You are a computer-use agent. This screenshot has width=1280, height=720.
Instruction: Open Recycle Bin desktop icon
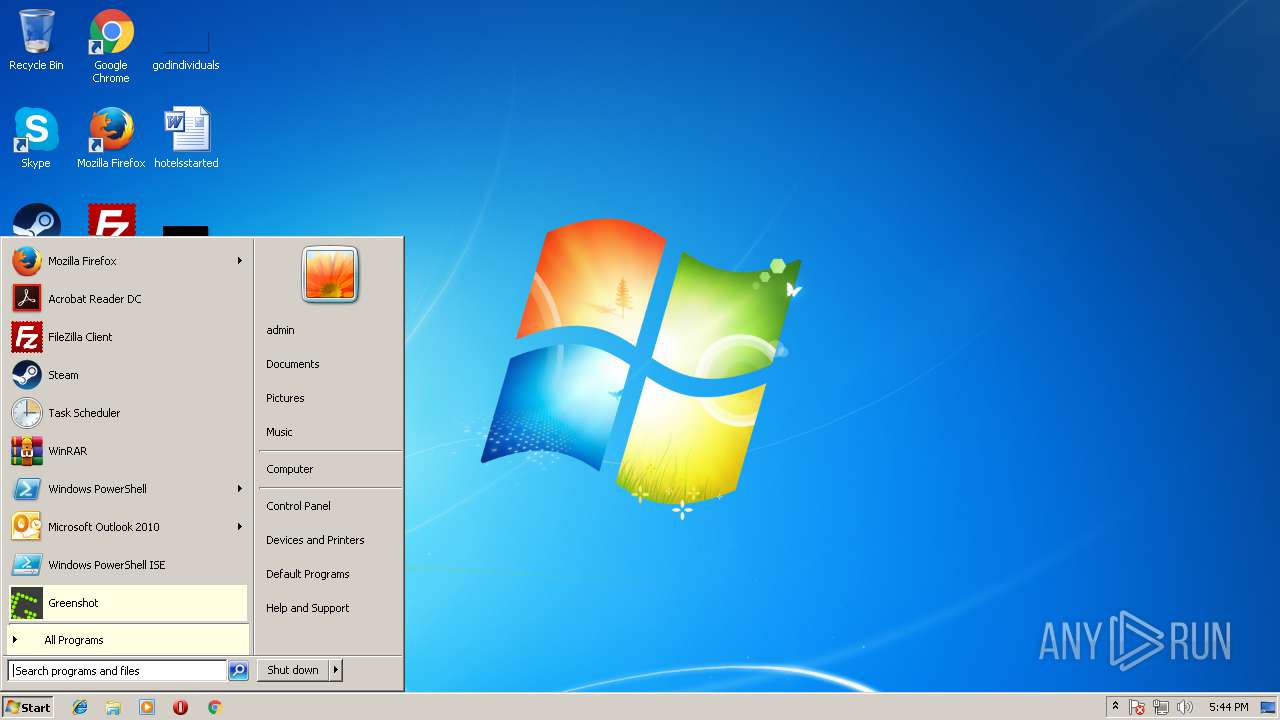click(36, 41)
